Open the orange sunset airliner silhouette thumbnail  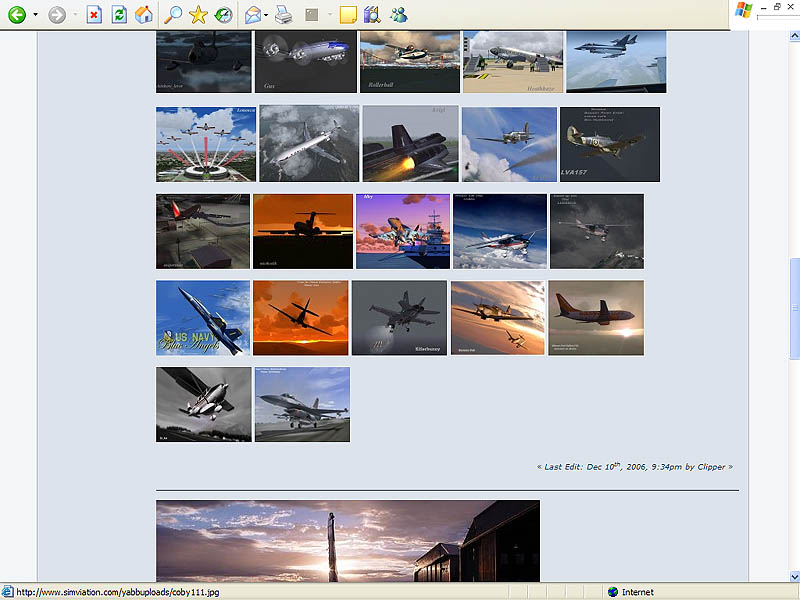point(302,231)
